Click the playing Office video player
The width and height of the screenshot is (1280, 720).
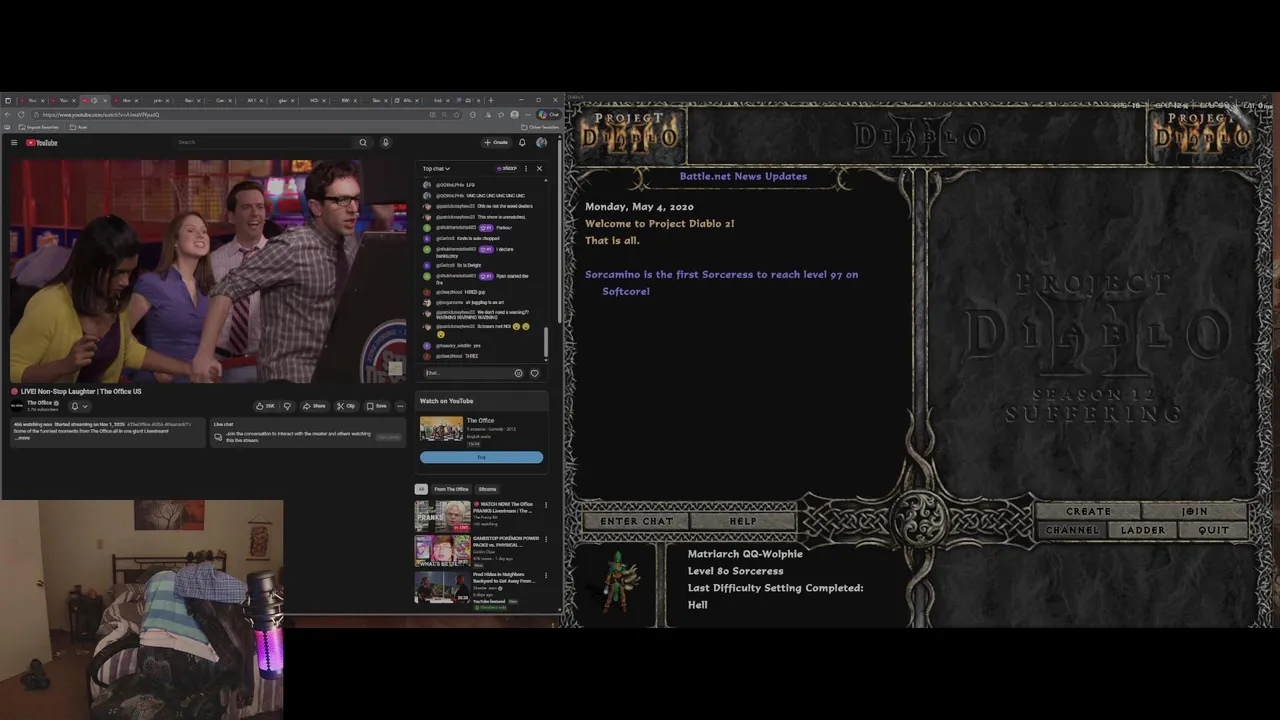(x=208, y=270)
